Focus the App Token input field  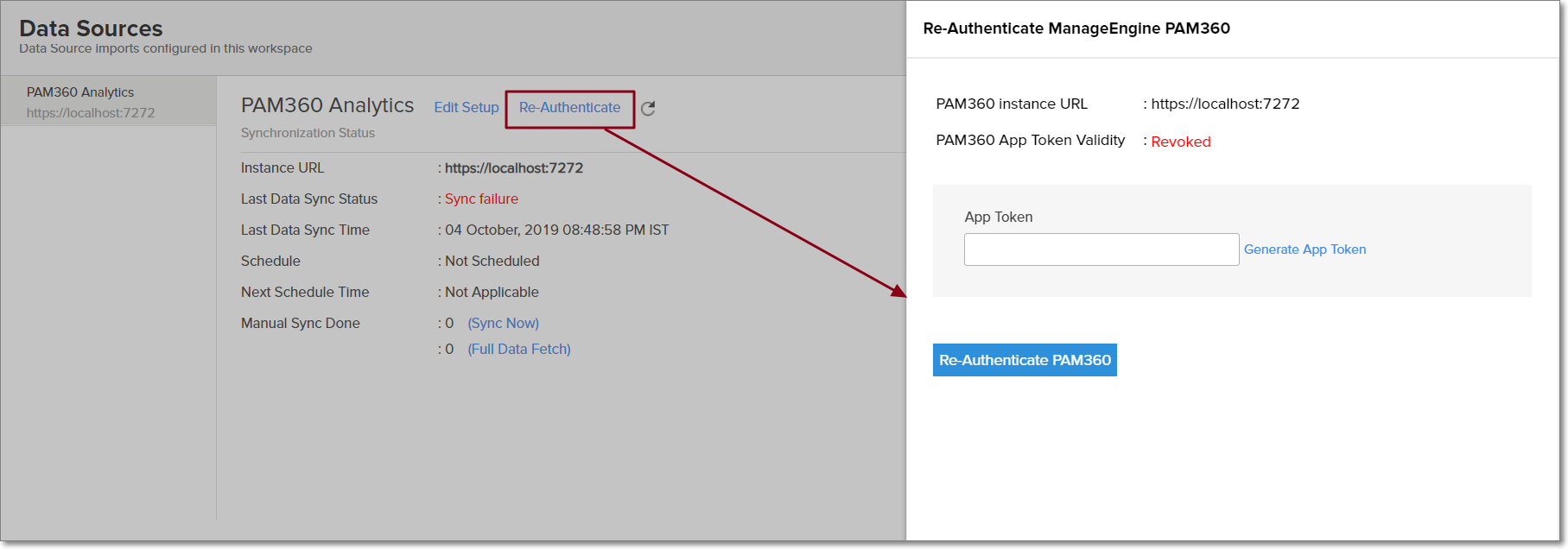click(1101, 249)
